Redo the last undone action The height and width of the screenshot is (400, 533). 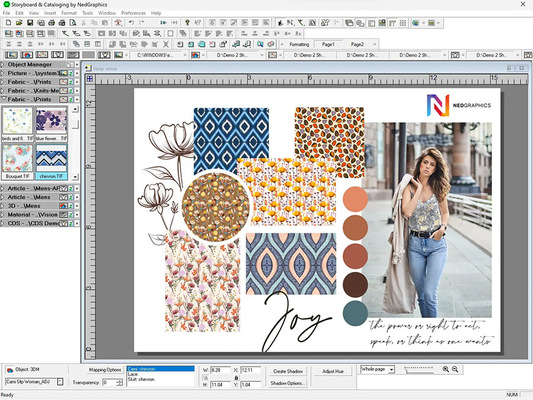[142, 23]
